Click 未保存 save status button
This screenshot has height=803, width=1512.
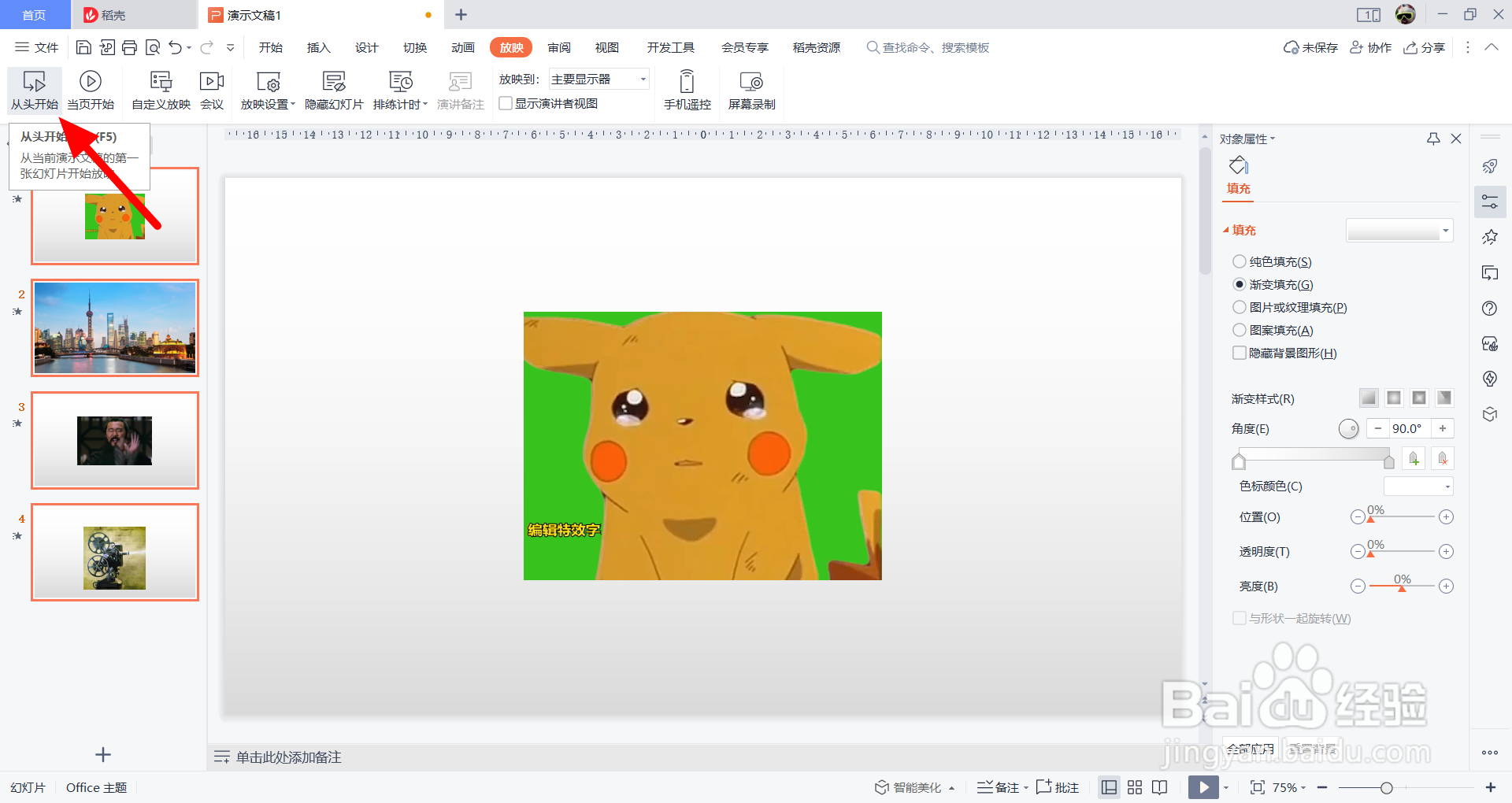click(1311, 47)
